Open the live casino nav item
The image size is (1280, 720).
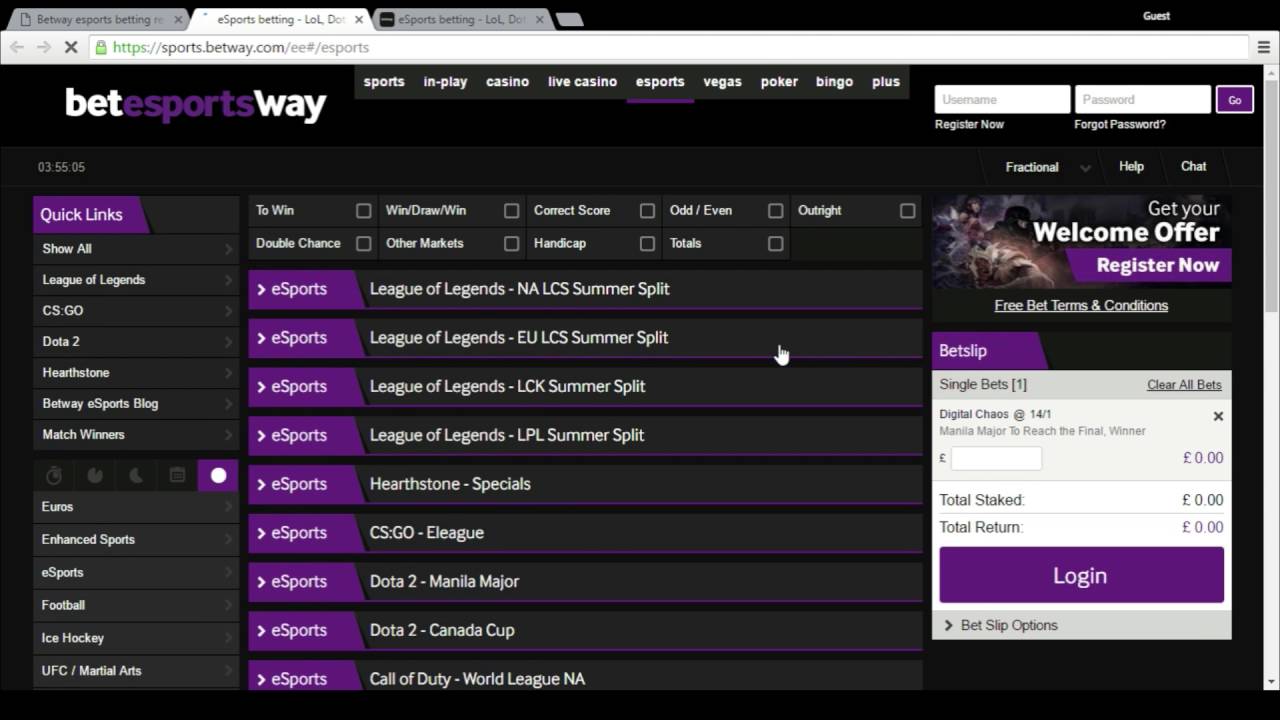(x=582, y=82)
